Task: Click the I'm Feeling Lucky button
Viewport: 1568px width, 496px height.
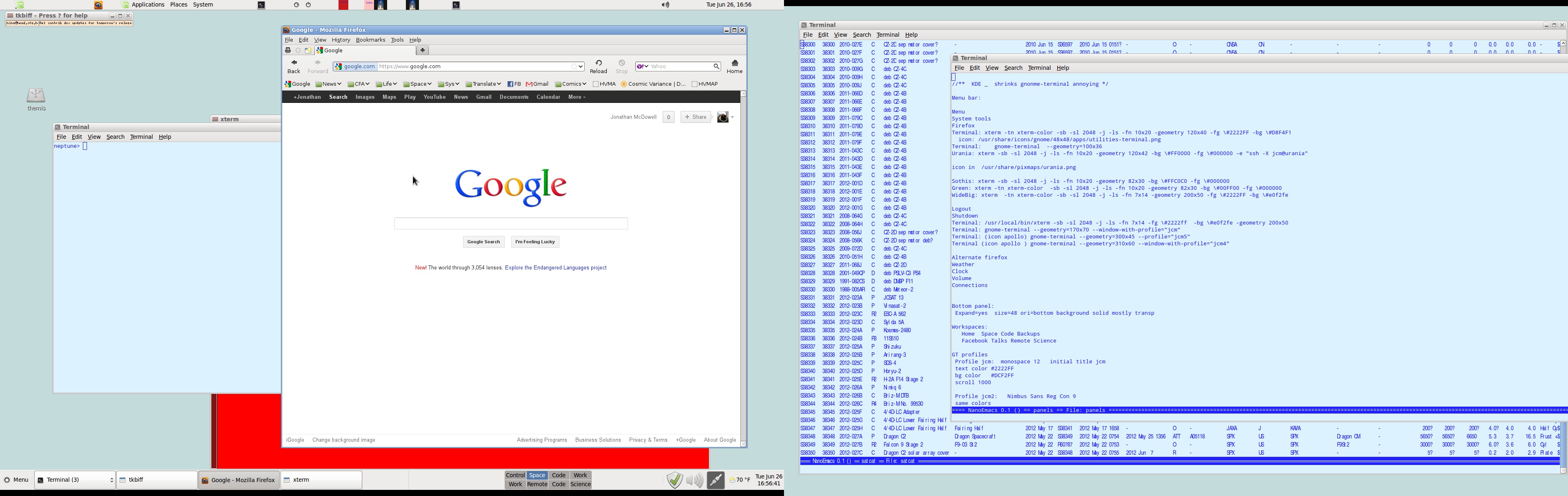Action: (535, 242)
